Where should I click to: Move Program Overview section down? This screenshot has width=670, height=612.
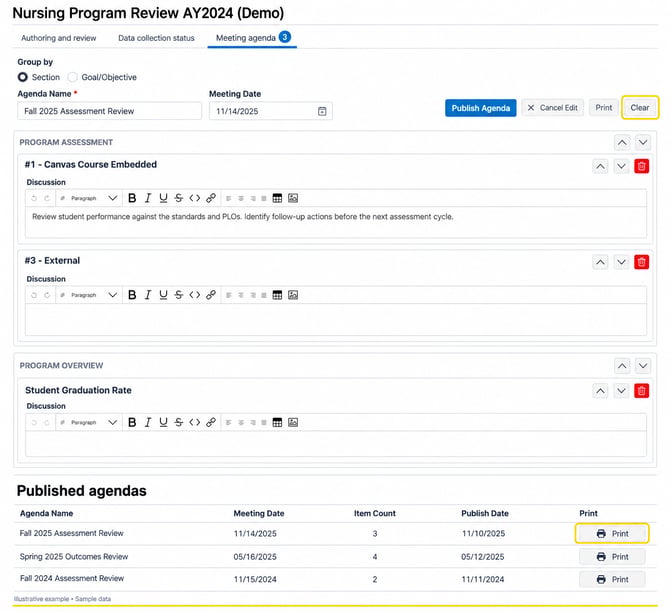(643, 366)
